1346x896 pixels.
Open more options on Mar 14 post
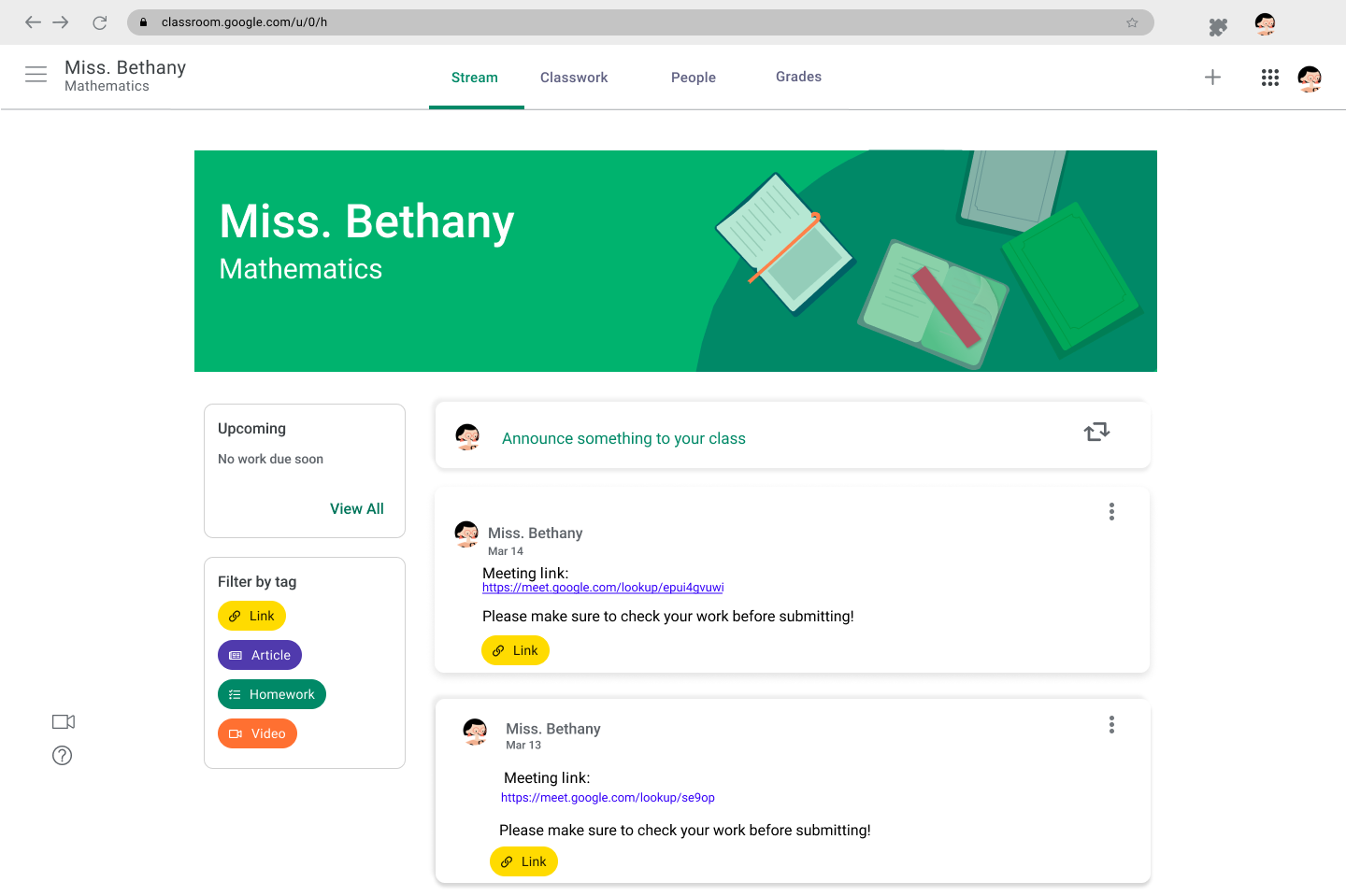pos(1111,511)
